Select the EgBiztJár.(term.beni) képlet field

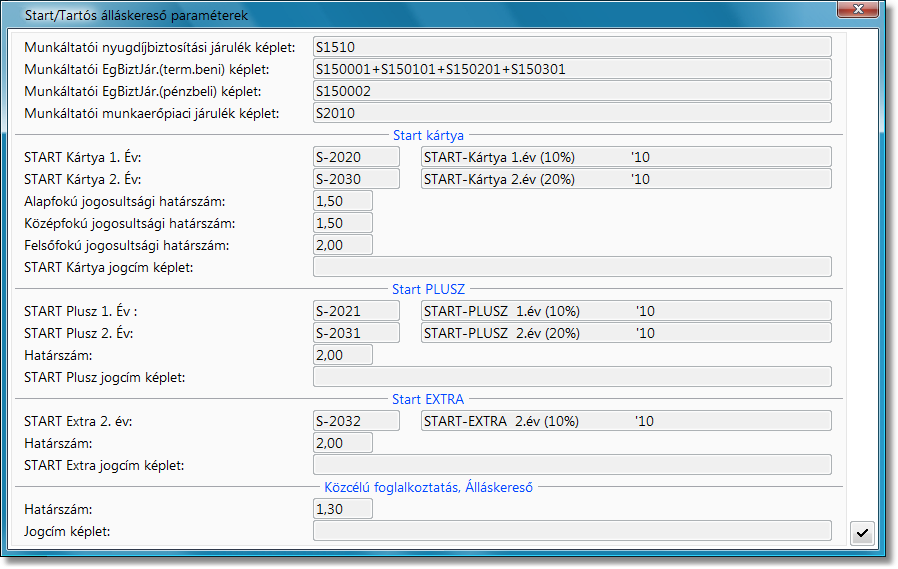pos(571,69)
